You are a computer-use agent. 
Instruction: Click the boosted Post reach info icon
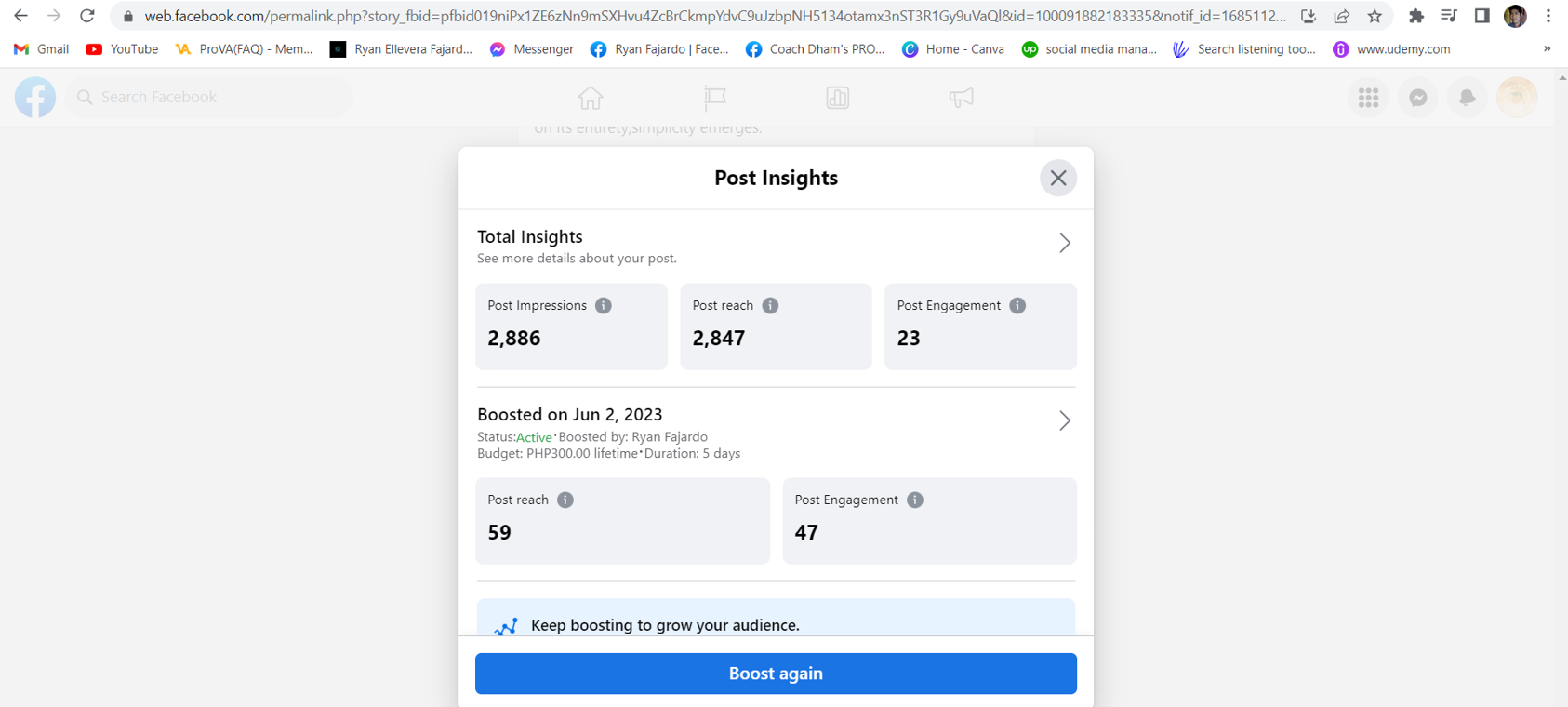(565, 500)
